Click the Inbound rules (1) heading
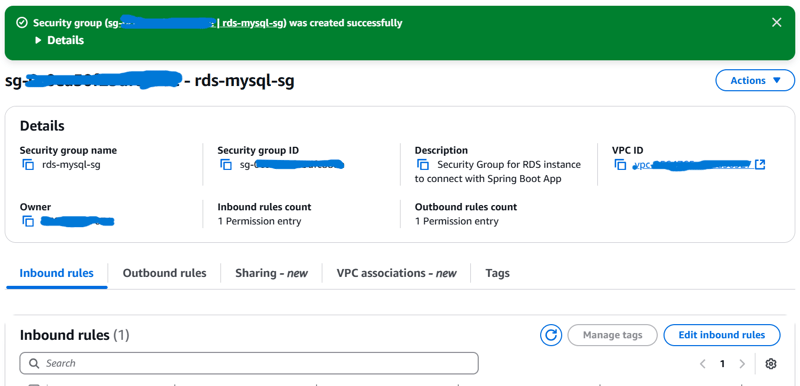 click(74, 335)
